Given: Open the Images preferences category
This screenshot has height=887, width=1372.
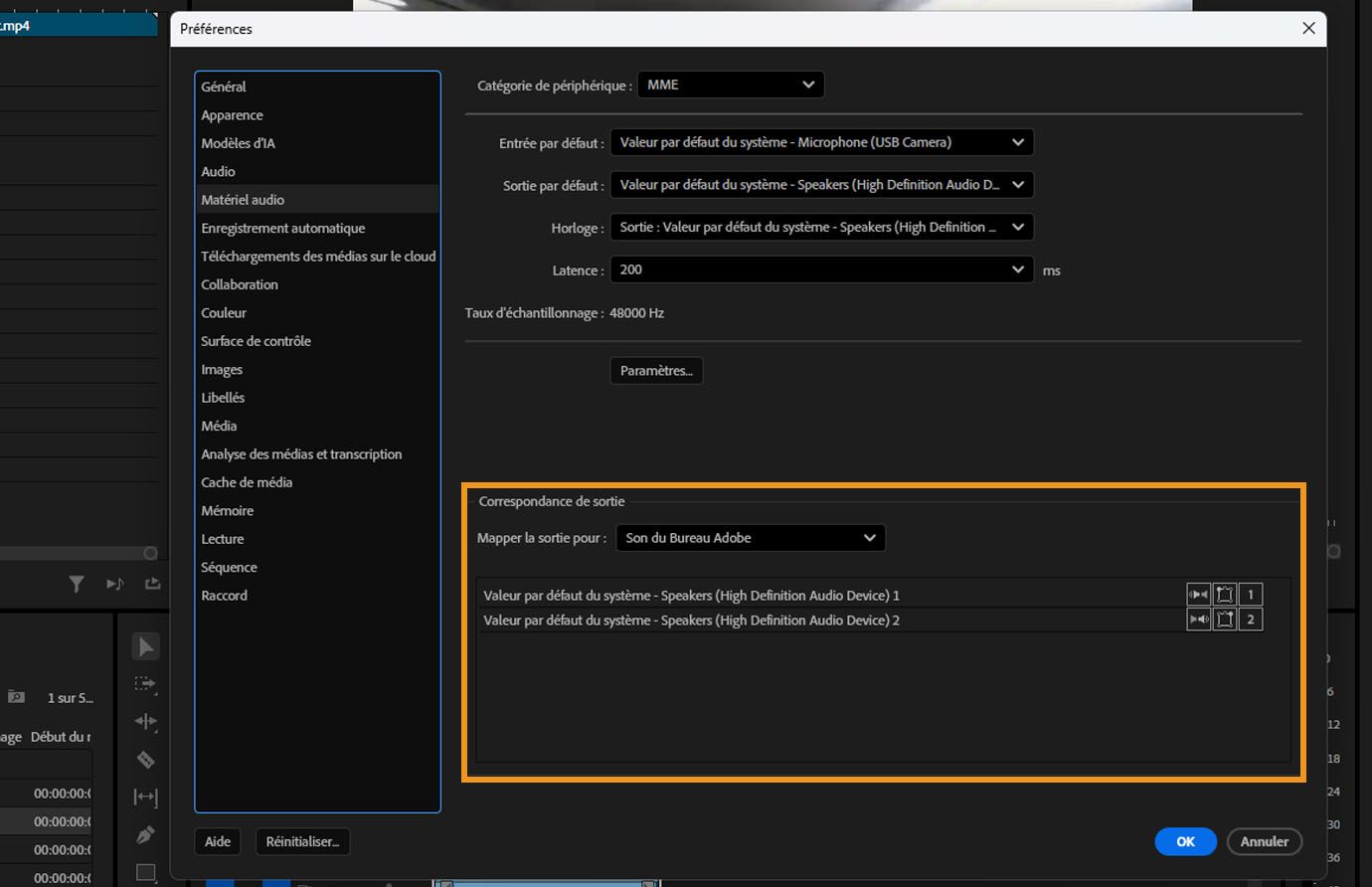Looking at the screenshot, I should click(x=317, y=369).
